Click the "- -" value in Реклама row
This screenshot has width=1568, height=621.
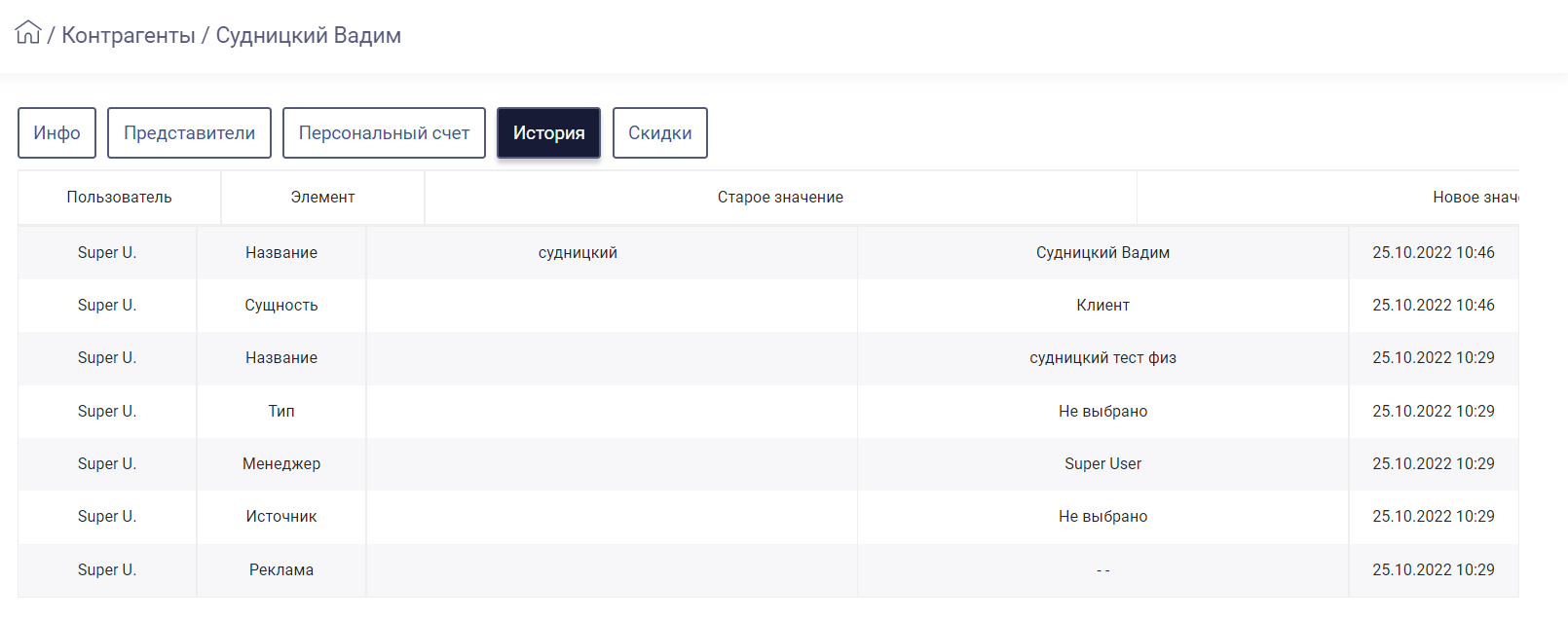pyautogui.click(x=1102, y=570)
